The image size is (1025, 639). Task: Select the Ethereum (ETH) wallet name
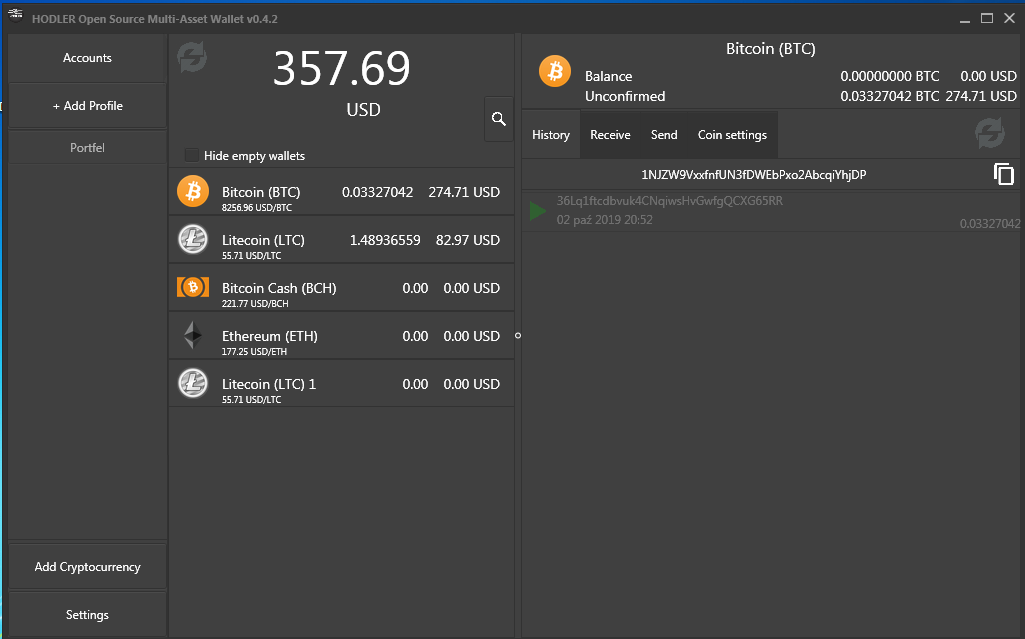pyautogui.click(x=269, y=336)
